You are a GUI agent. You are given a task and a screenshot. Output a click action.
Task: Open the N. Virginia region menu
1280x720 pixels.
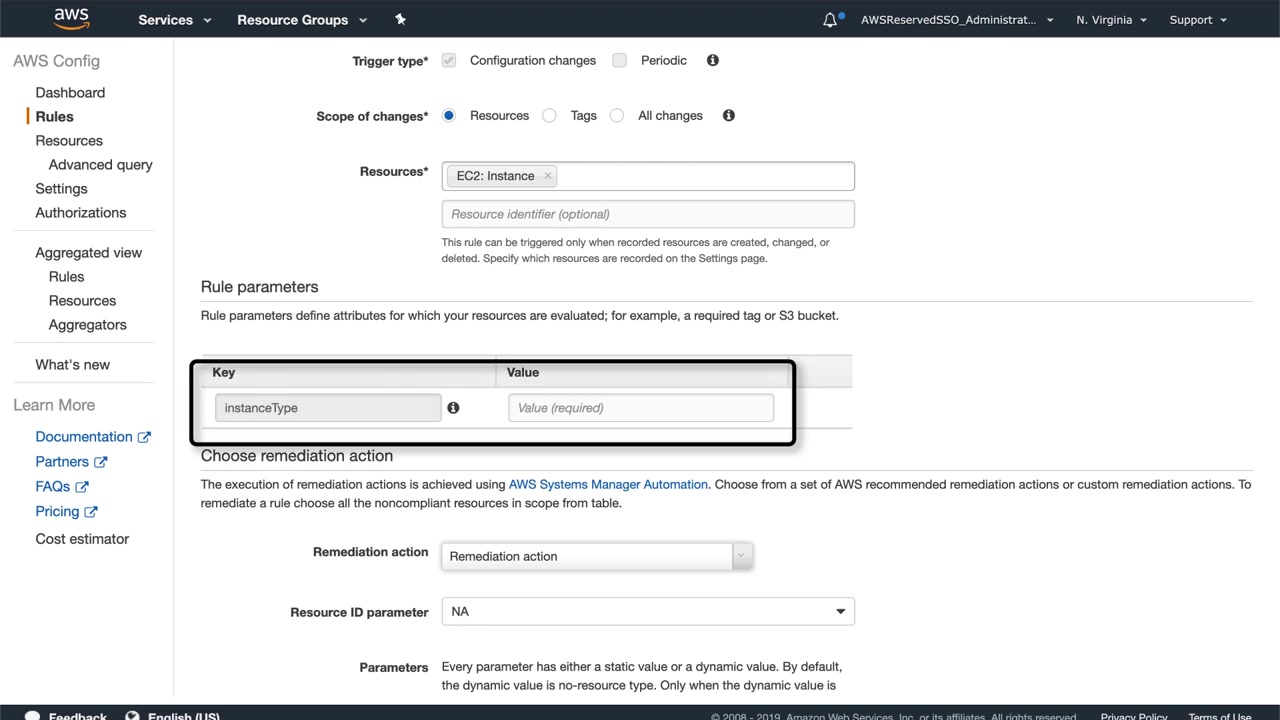click(1111, 20)
